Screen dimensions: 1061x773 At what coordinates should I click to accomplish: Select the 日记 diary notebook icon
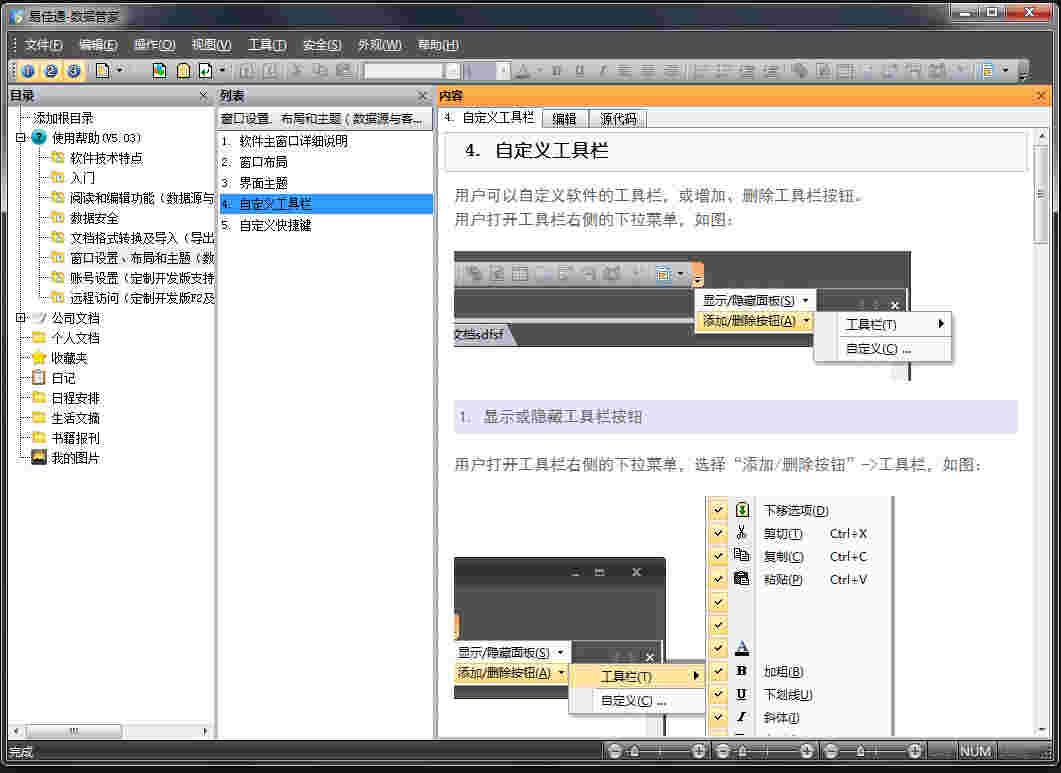(39, 378)
